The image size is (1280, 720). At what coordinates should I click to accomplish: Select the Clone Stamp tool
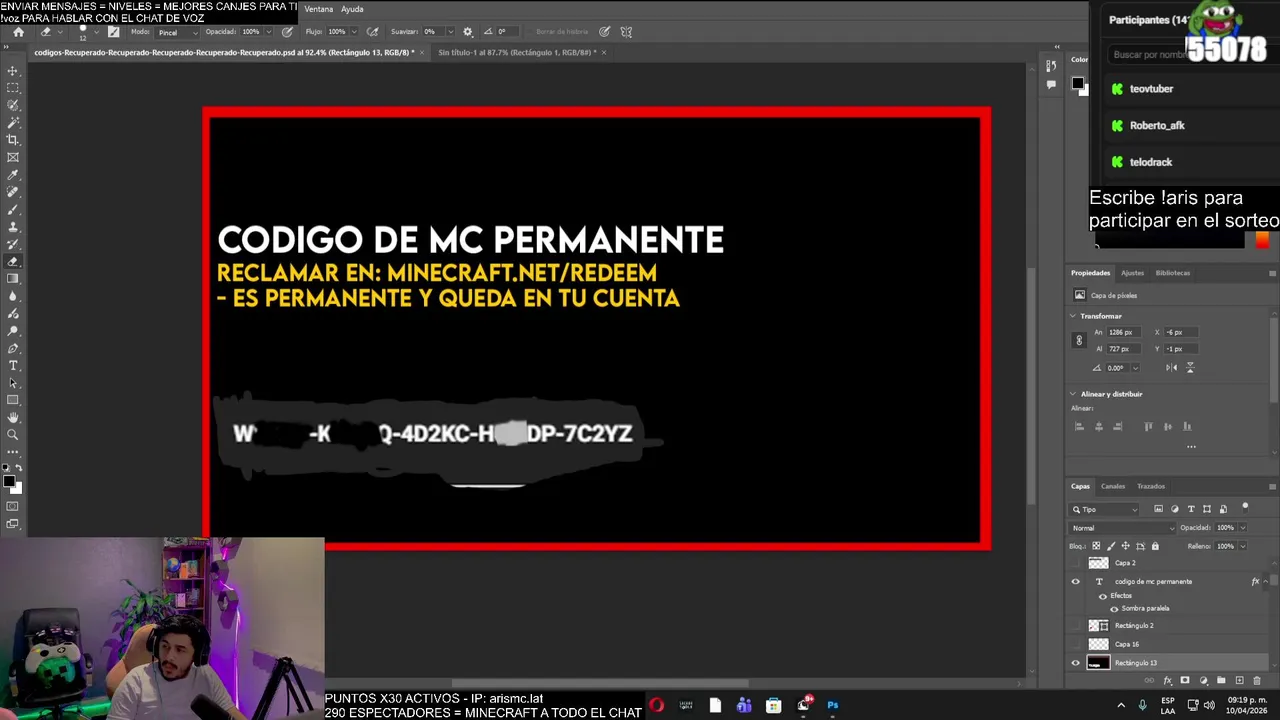tap(13, 227)
